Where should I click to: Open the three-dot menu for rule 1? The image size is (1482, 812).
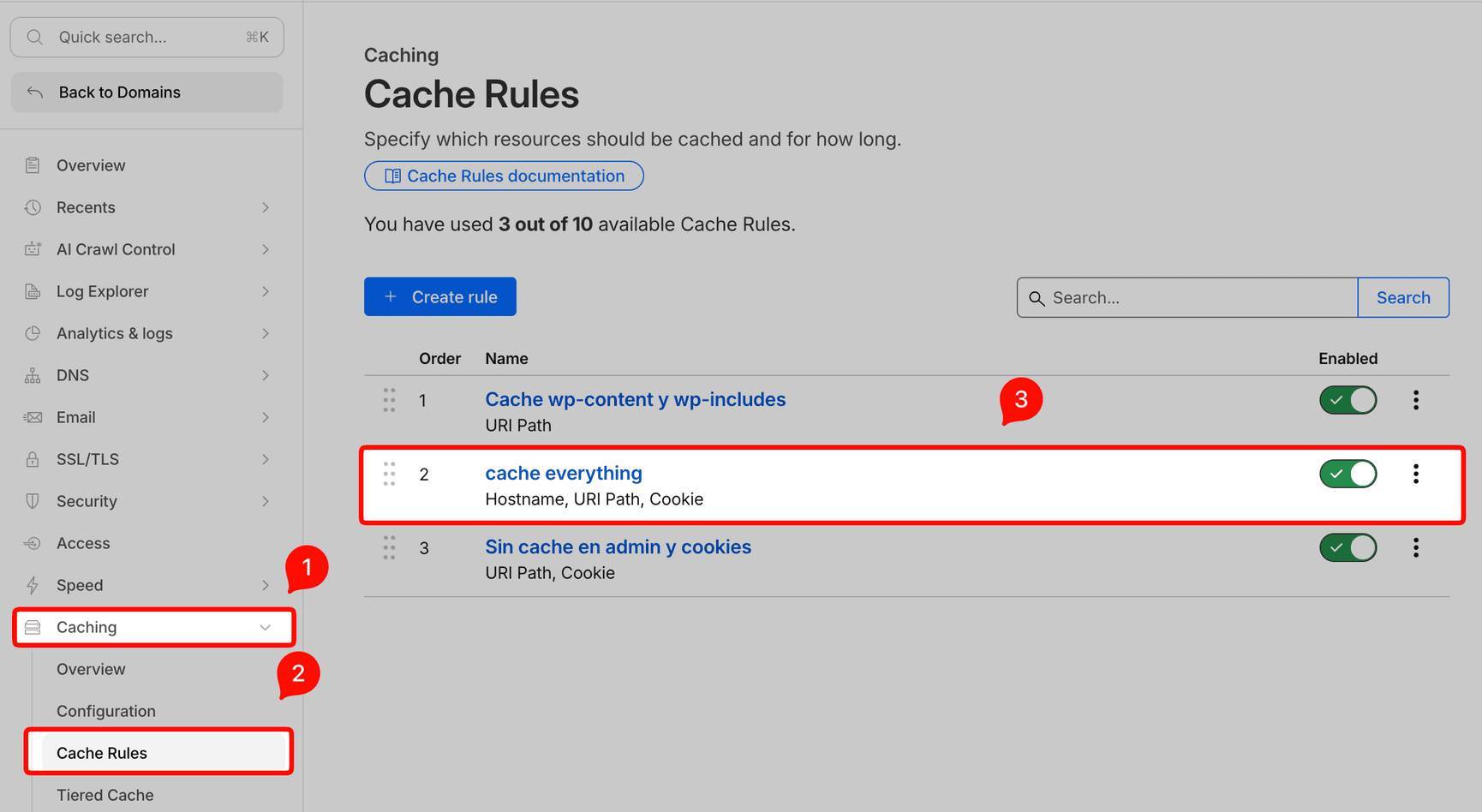[x=1415, y=400]
